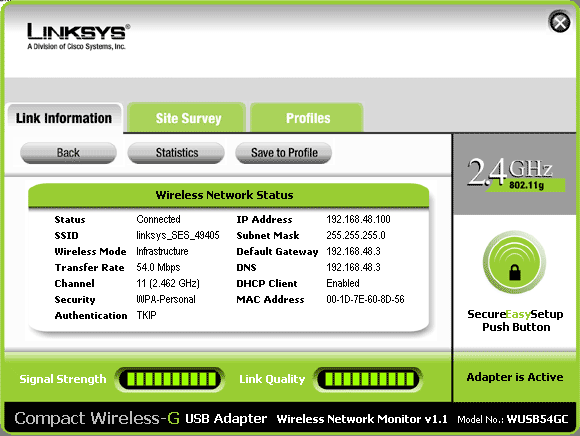The image size is (580, 436).
Task: Click the Wireless Mode label
Action: 90,251
